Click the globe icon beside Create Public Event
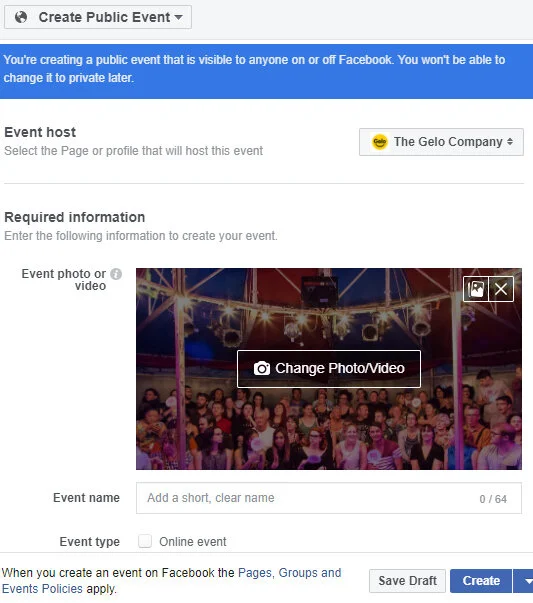The image size is (533, 603). [x=21, y=17]
